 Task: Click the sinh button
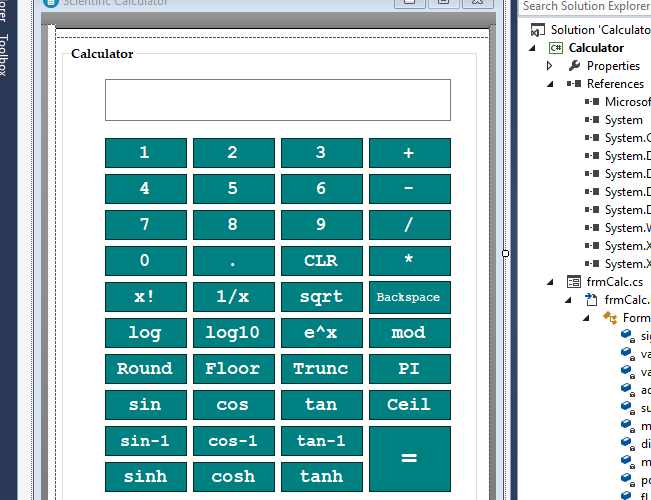(x=146, y=477)
